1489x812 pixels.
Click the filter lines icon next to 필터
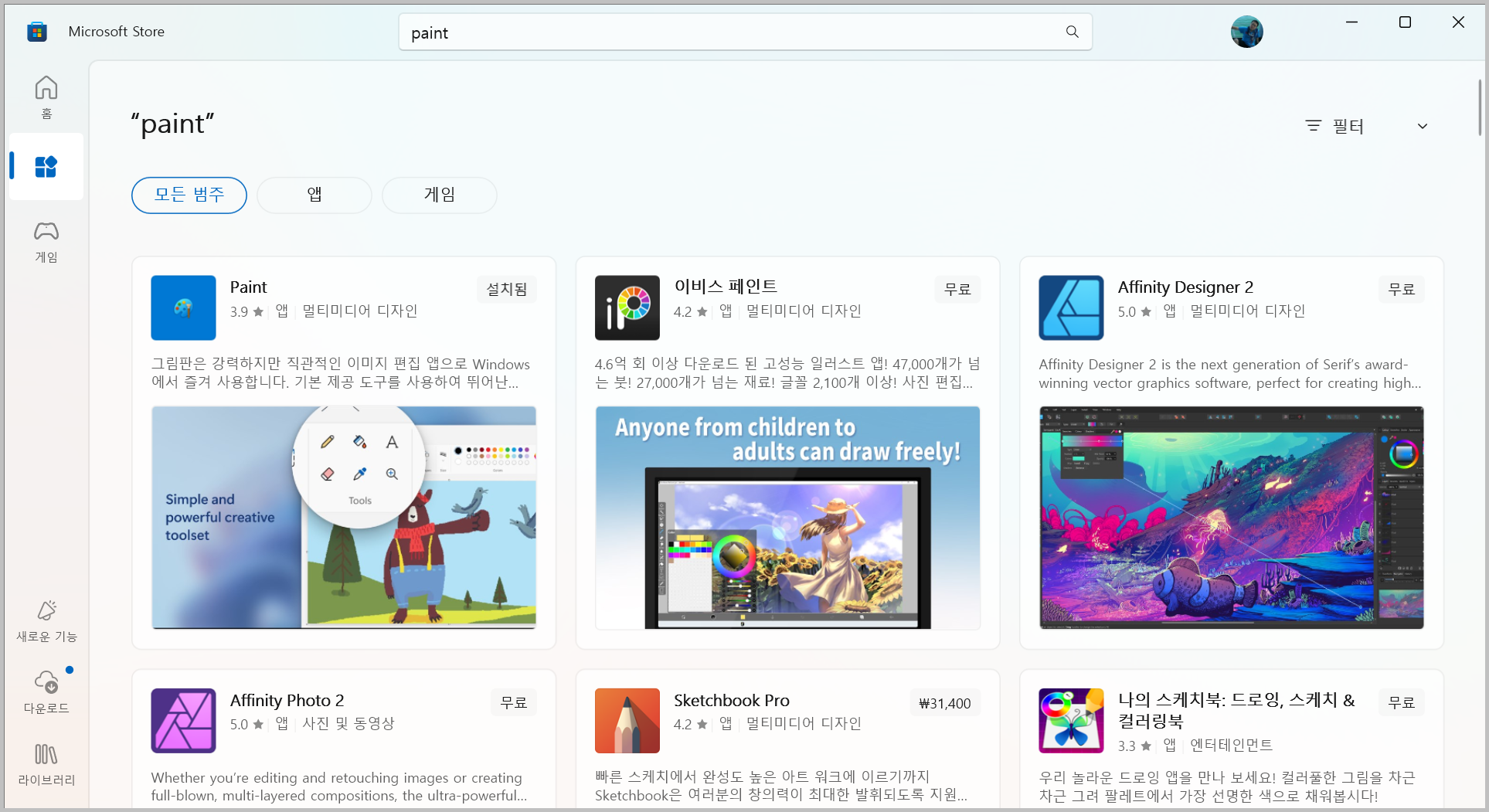click(x=1313, y=125)
